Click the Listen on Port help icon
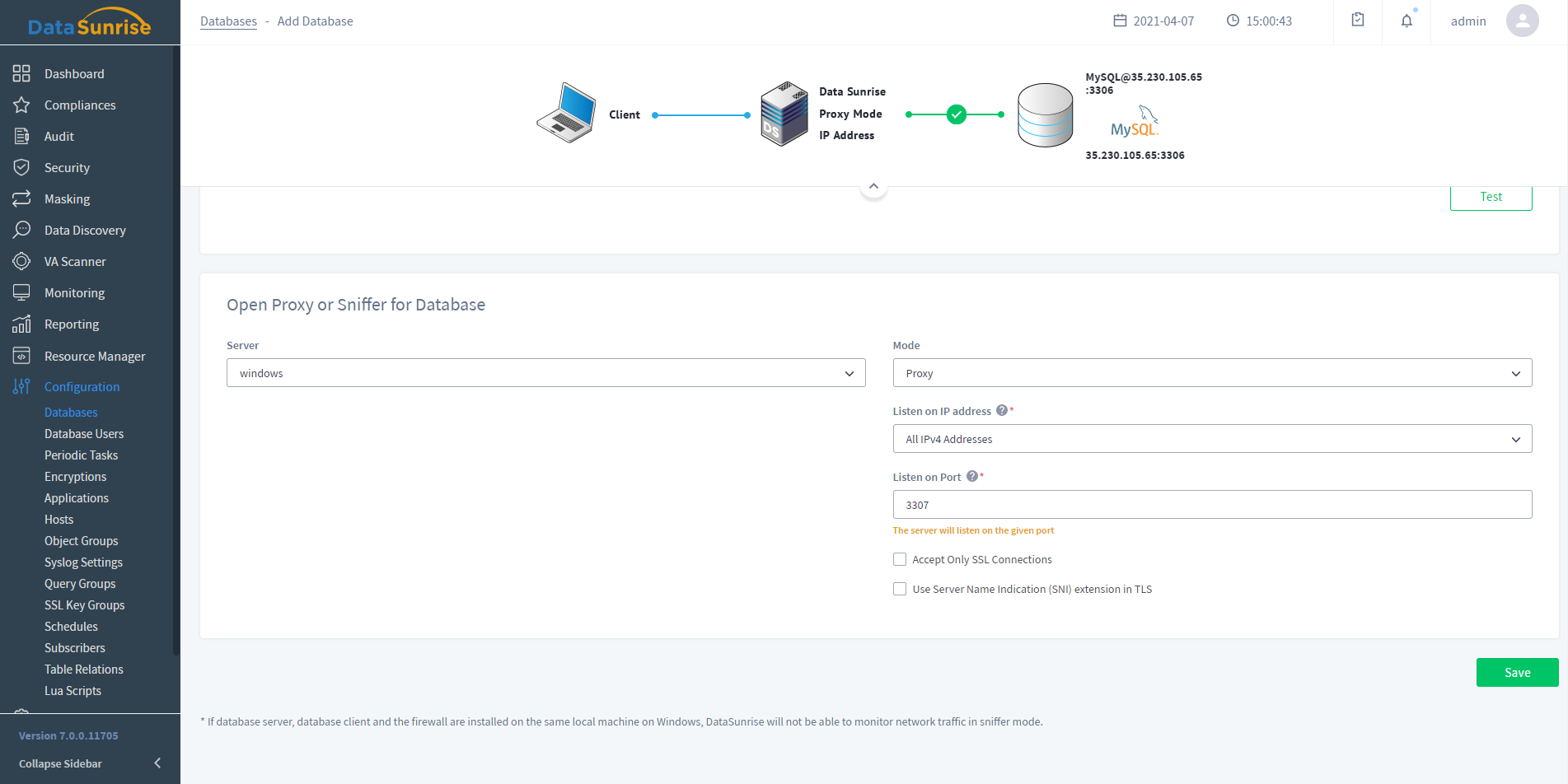 (972, 476)
